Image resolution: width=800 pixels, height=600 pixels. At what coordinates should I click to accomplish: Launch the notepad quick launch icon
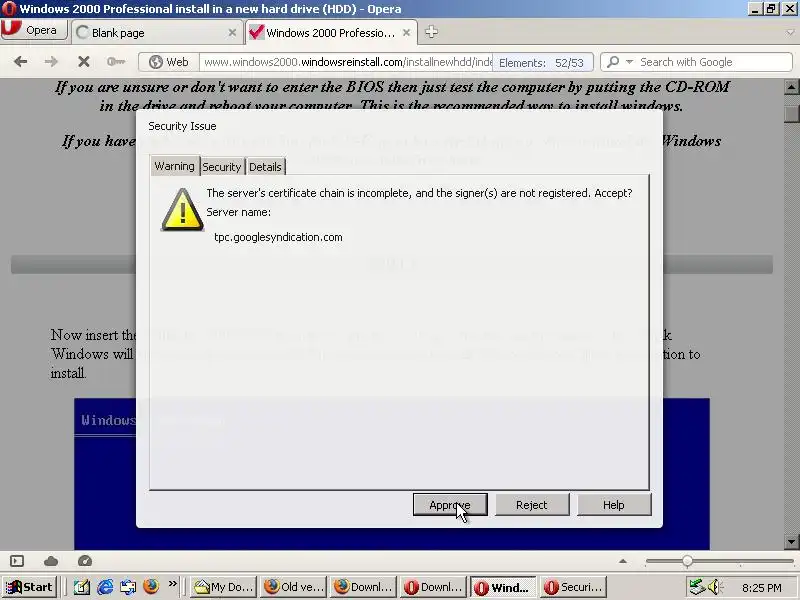coord(81,587)
